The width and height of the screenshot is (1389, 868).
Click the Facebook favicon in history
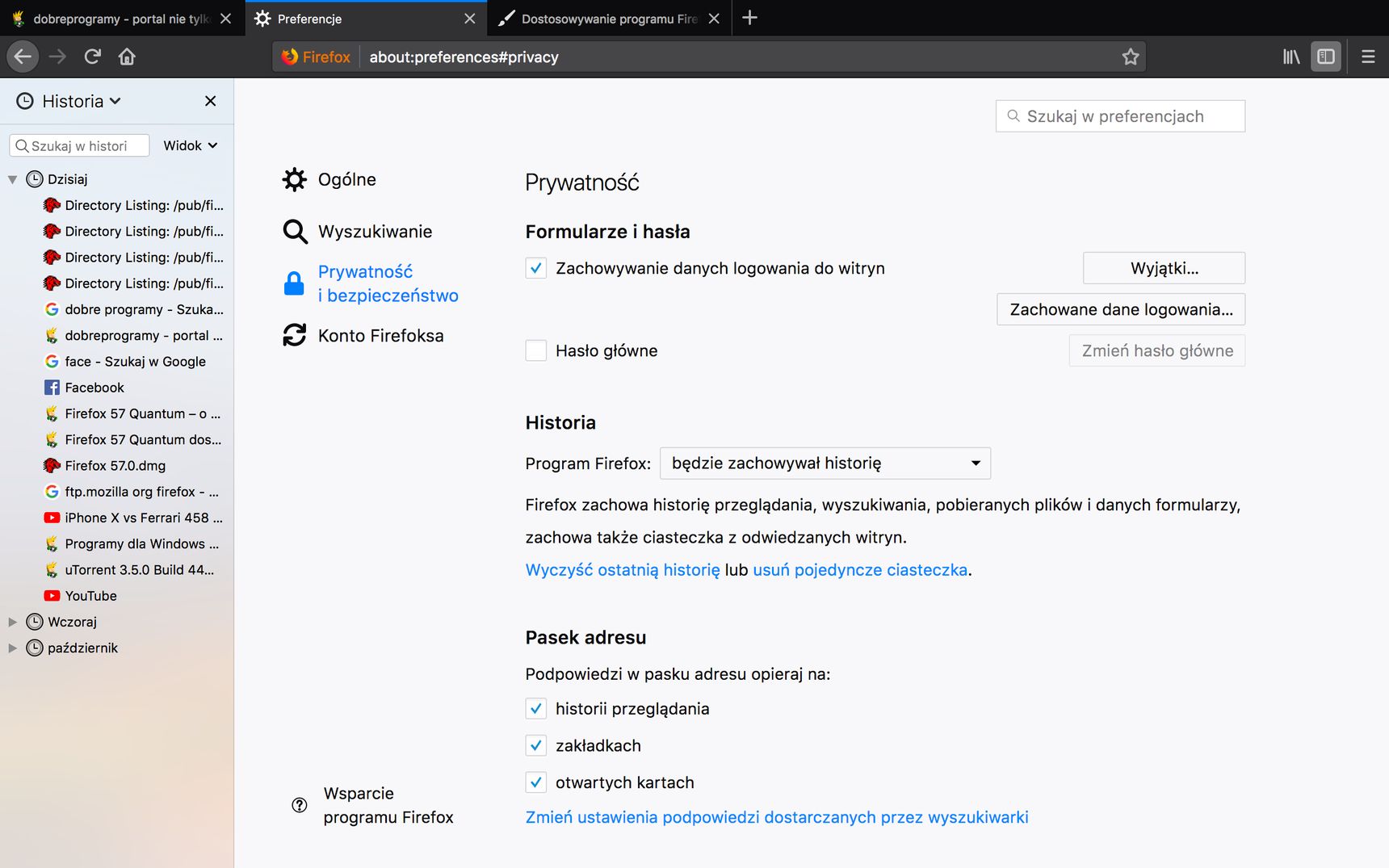[52, 388]
